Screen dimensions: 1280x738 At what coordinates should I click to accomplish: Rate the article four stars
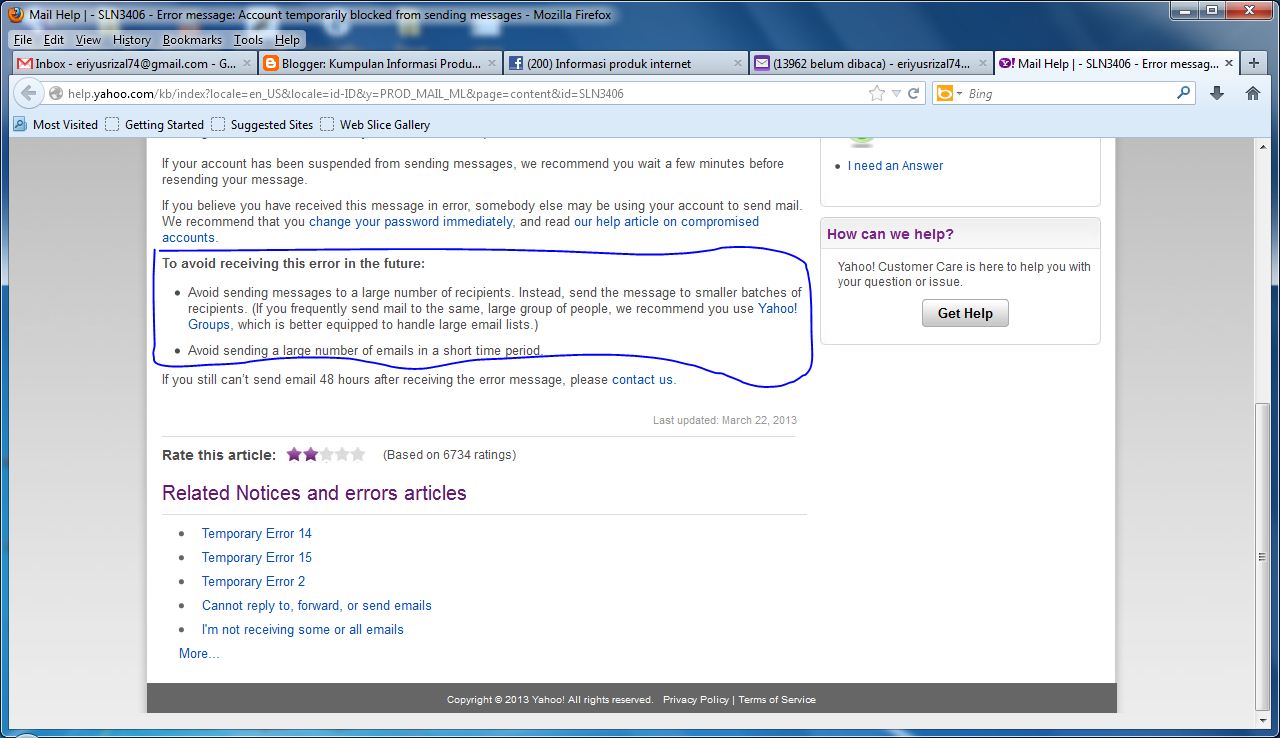342,454
